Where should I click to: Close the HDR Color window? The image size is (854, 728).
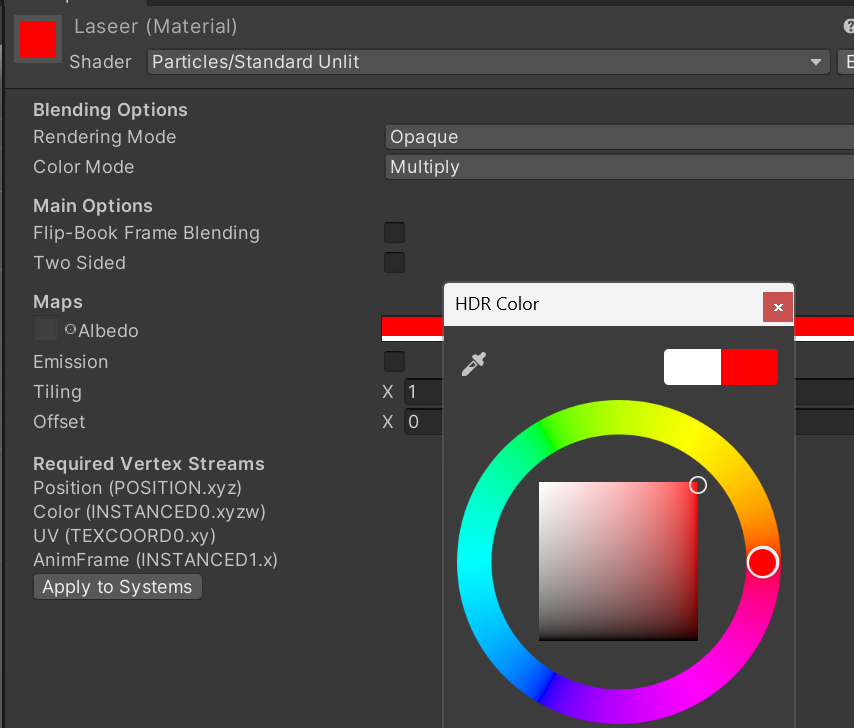coord(778,307)
